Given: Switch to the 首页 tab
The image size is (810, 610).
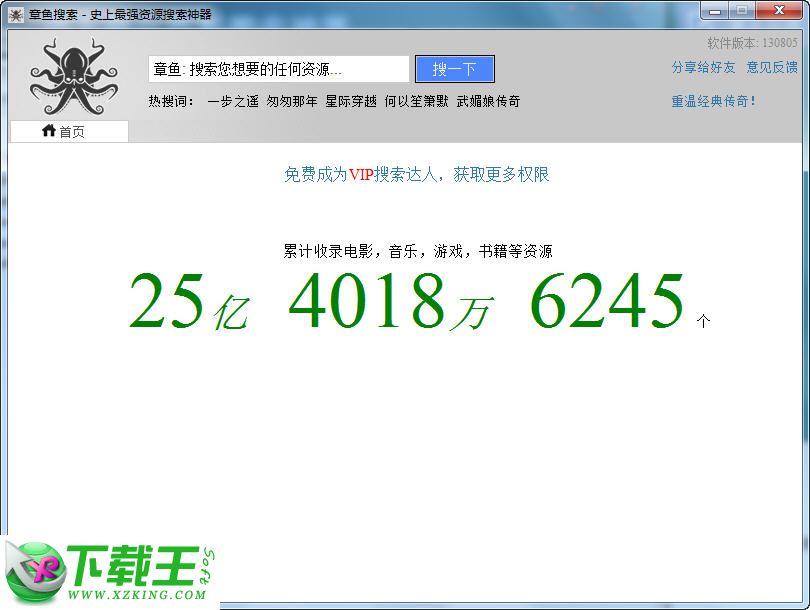Looking at the screenshot, I should (x=69, y=131).
